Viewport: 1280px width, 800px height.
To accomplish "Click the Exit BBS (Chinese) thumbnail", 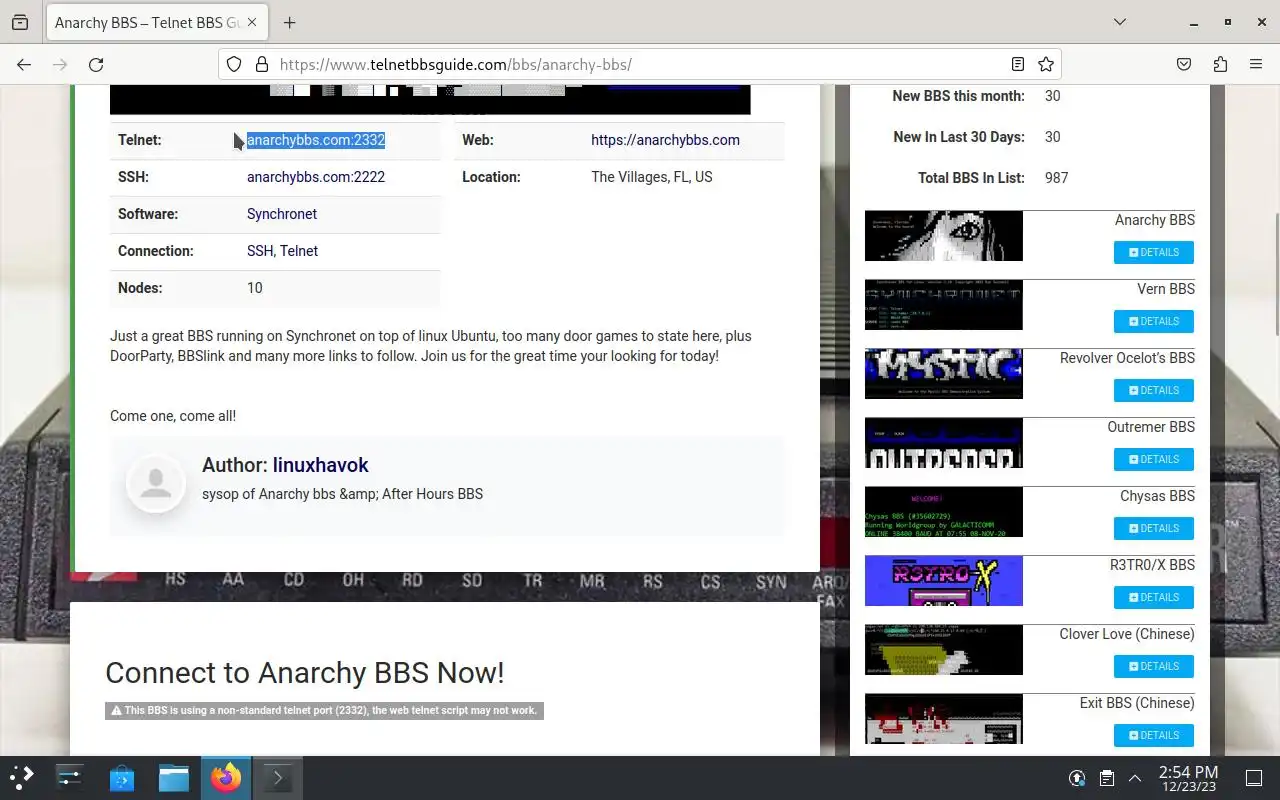I will tap(944, 719).
